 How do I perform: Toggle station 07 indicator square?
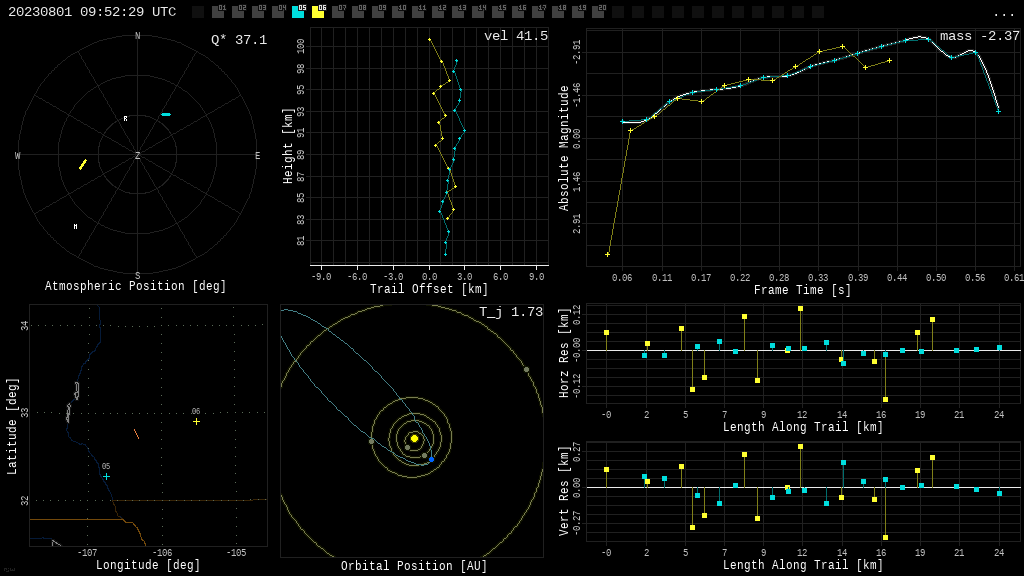338,12
